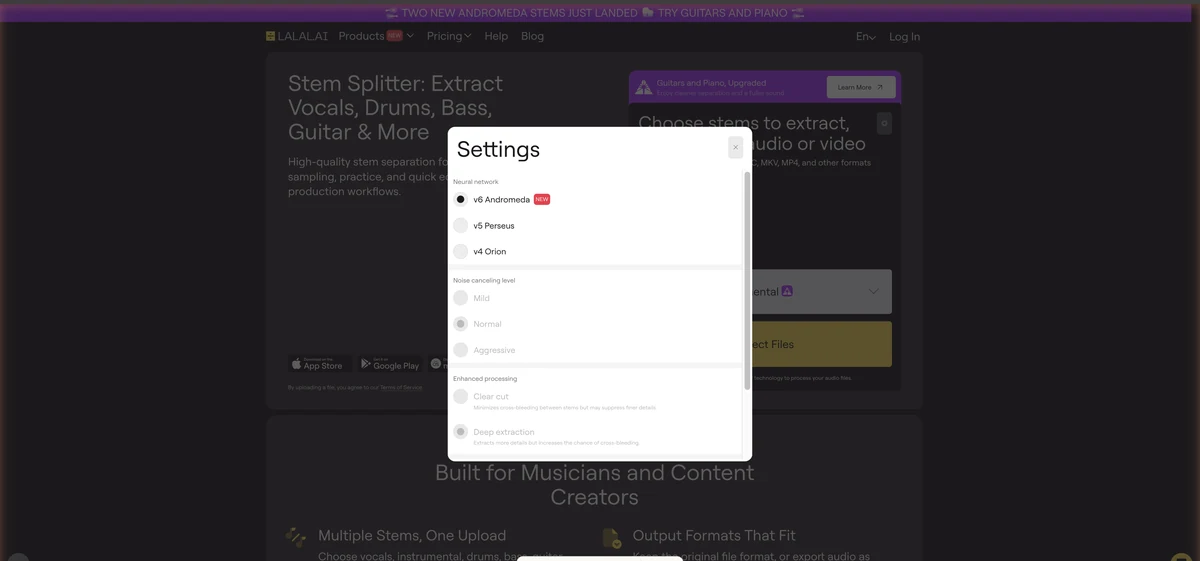The width and height of the screenshot is (1200, 561).
Task: Go to the Help page
Action: pyautogui.click(x=496, y=36)
